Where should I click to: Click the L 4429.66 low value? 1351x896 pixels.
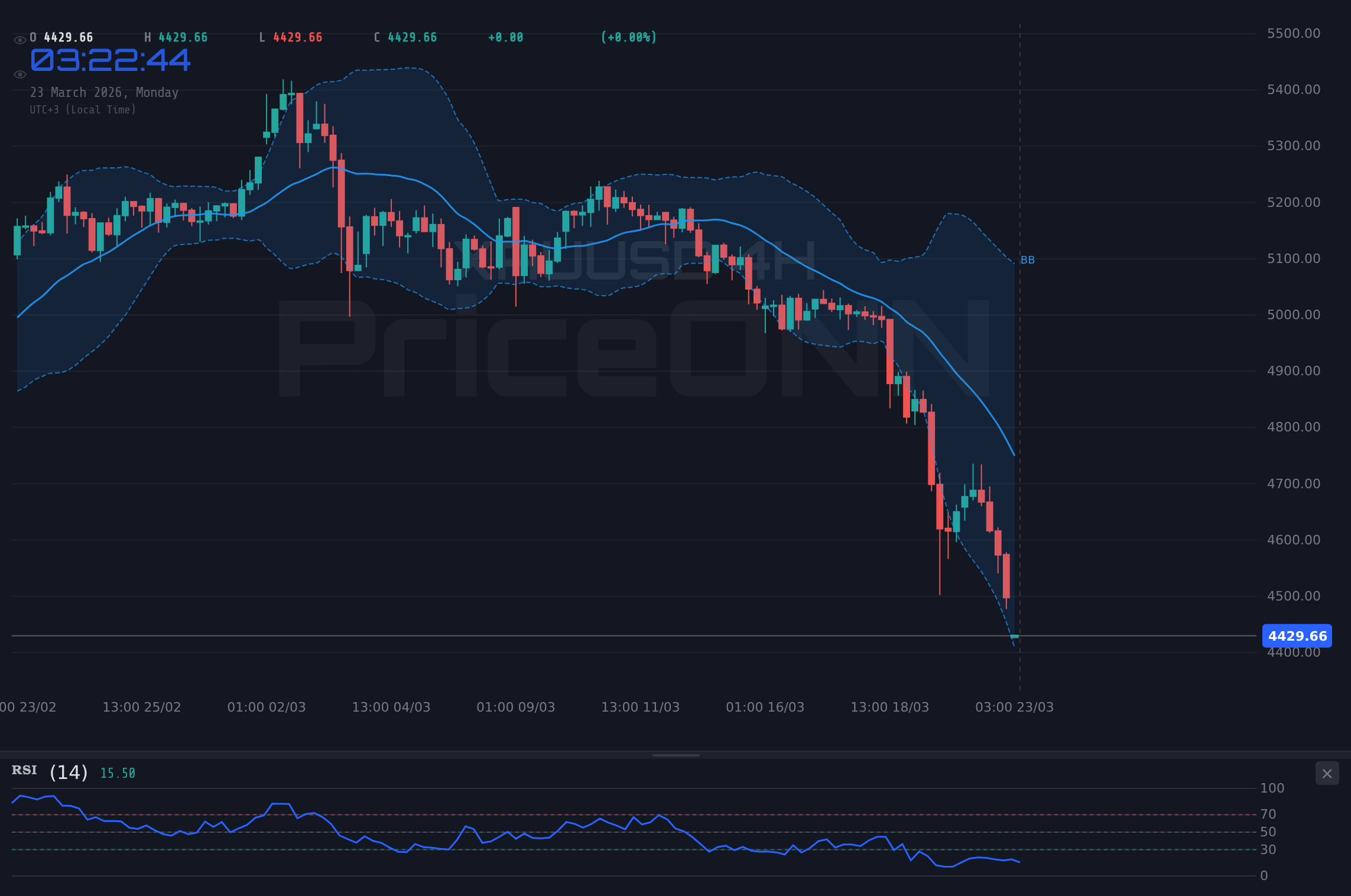click(x=291, y=37)
